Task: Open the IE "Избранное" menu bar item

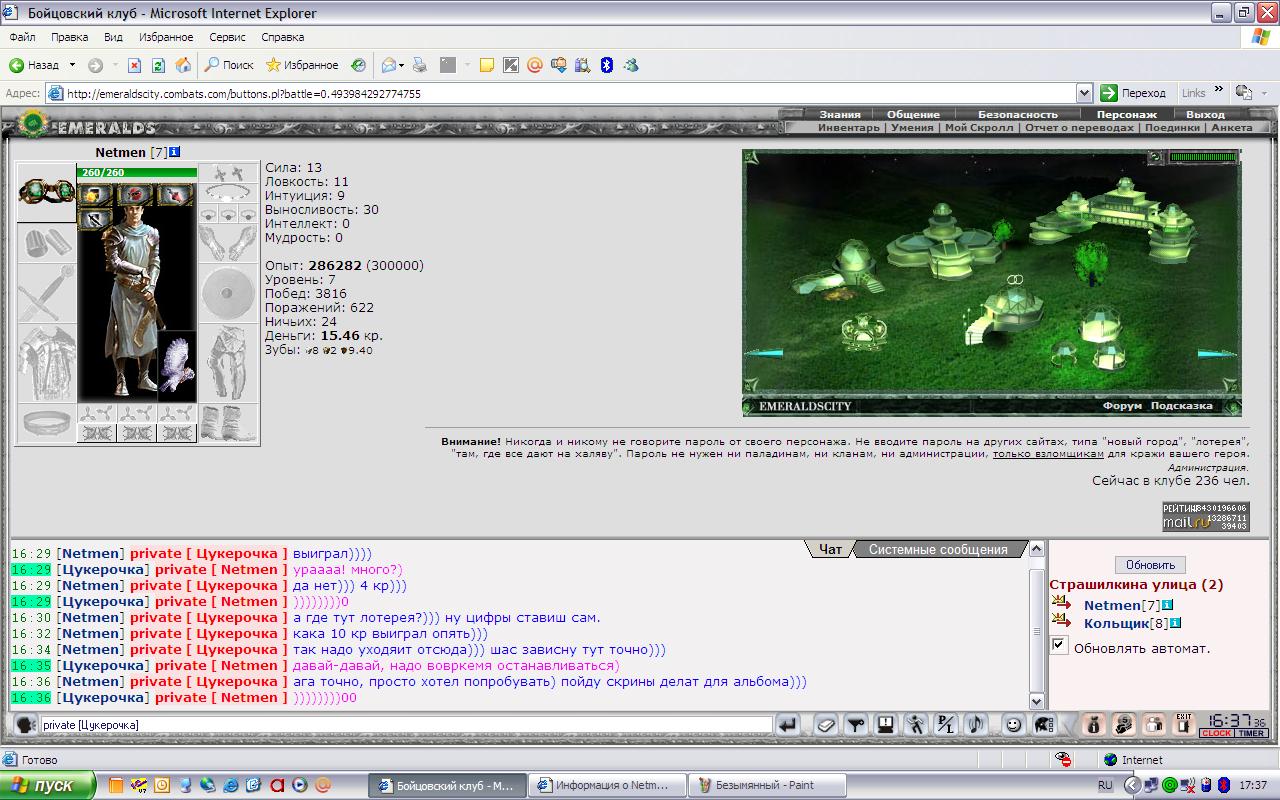Action: click(x=166, y=37)
